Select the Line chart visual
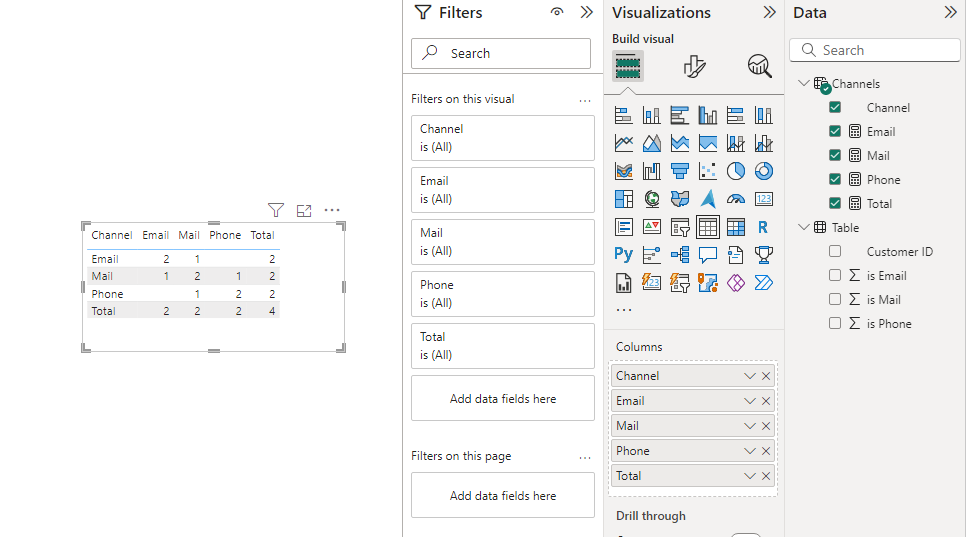This screenshot has height=537, width=970. coord(624,143)
